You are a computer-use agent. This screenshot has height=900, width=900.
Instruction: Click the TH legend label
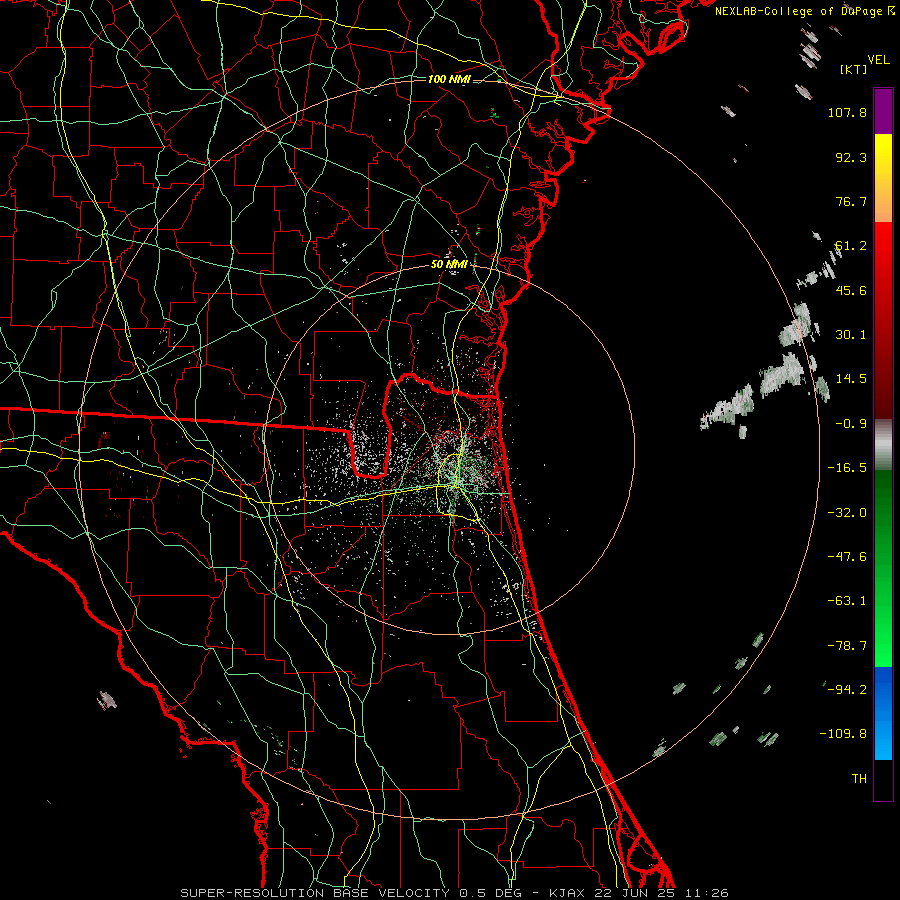[859, 779]
